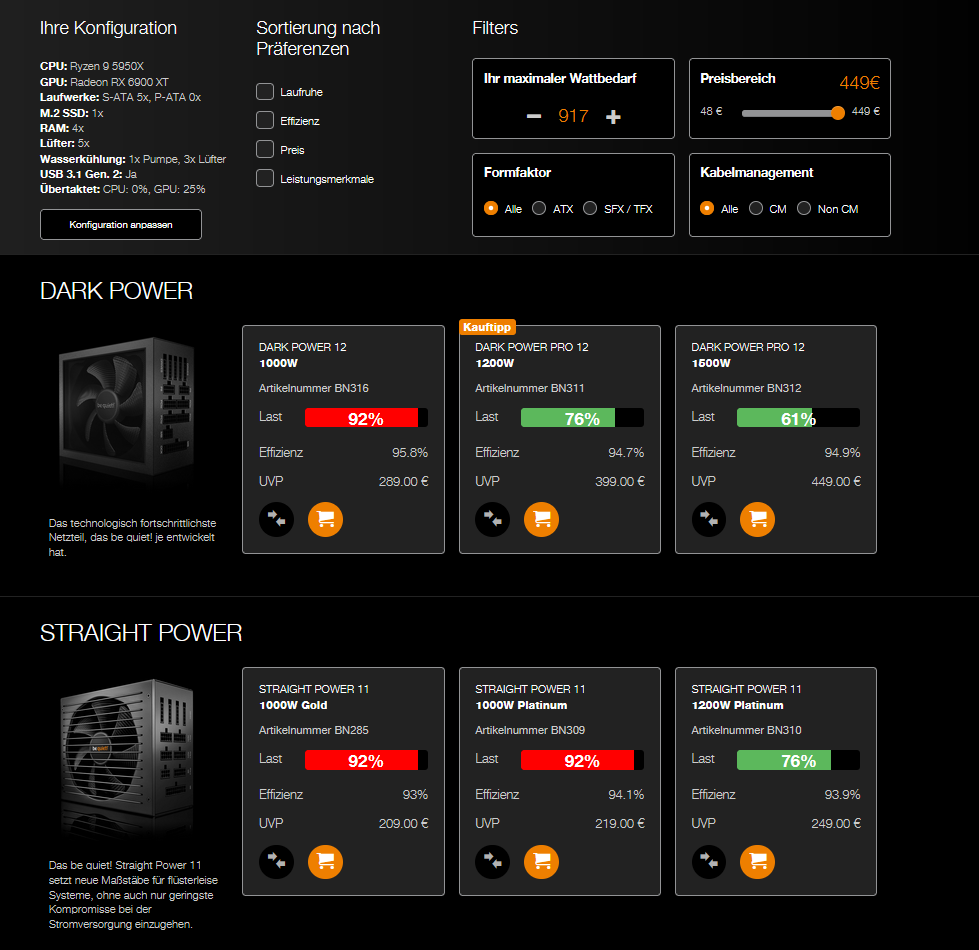This screenshot has width=979, height=950.
Task: Click the Kauftipp badge
Action: point(487,326)
